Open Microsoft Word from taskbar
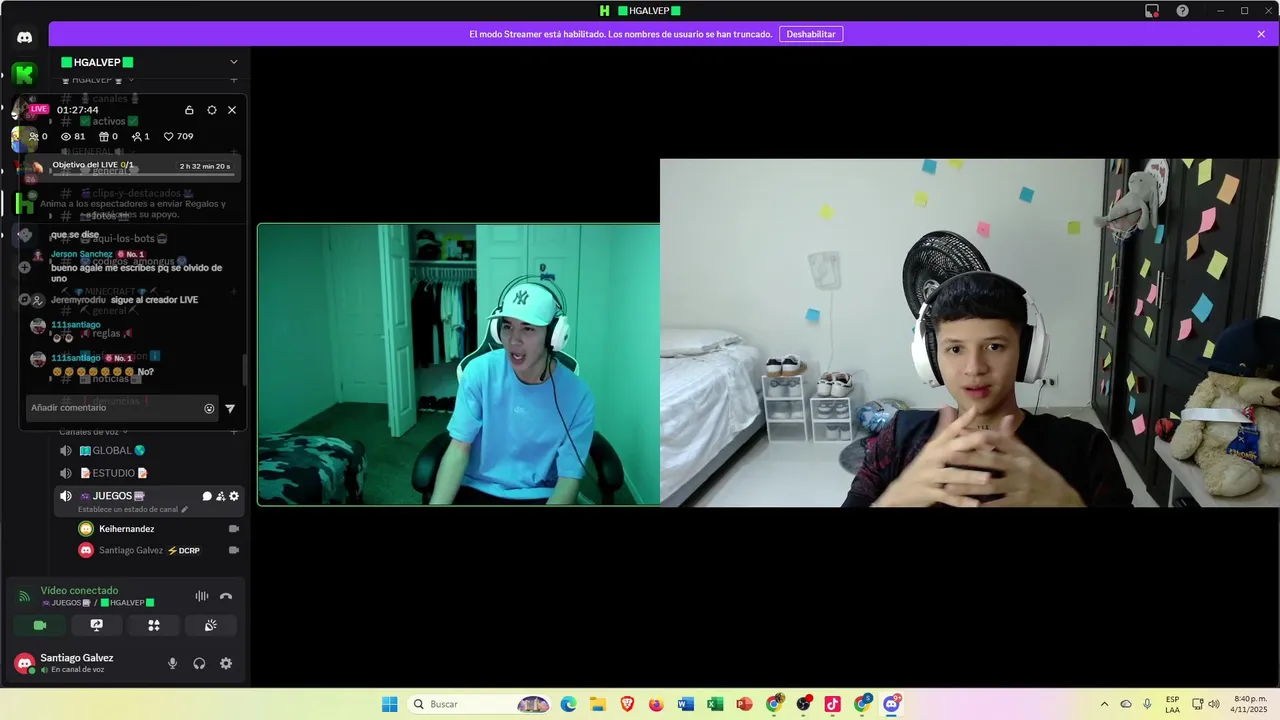 [685, 704]
